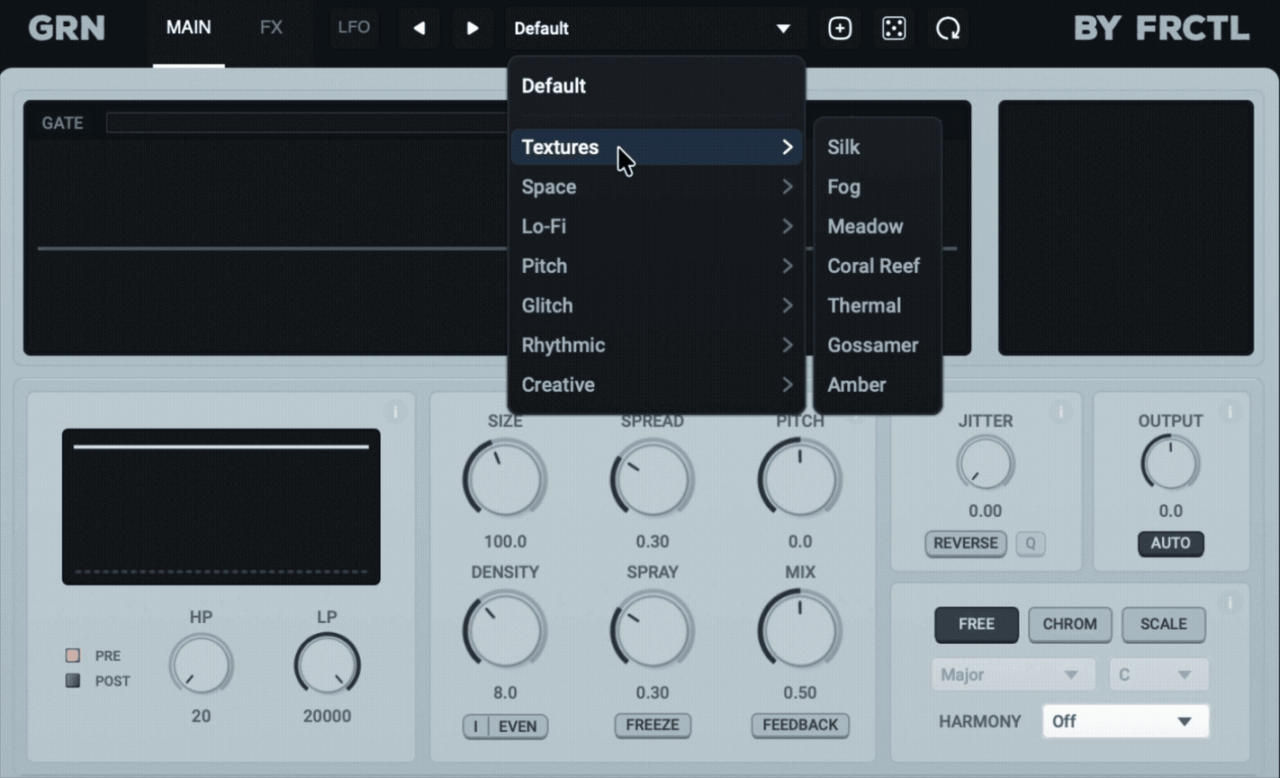
Task: Click the randomize dice icon
Action: click(894, 29)
